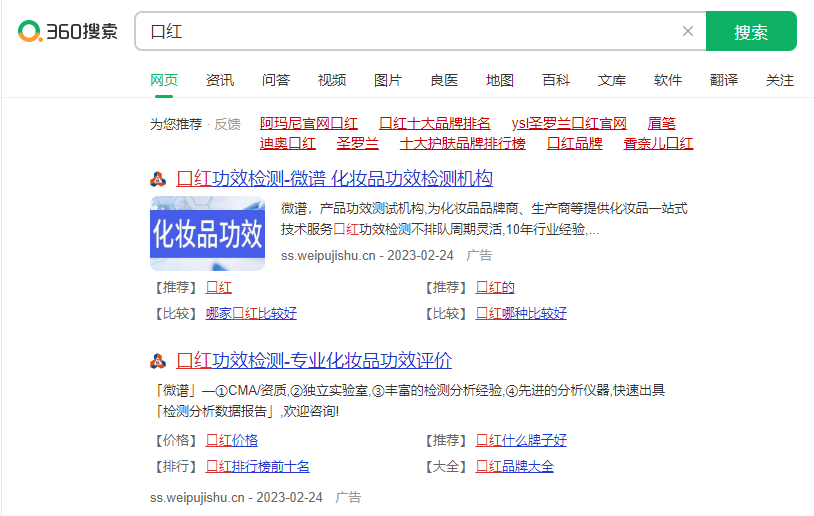The image size is (814, 516).
Task: Open the 翻译 tab
Action: 724,80
